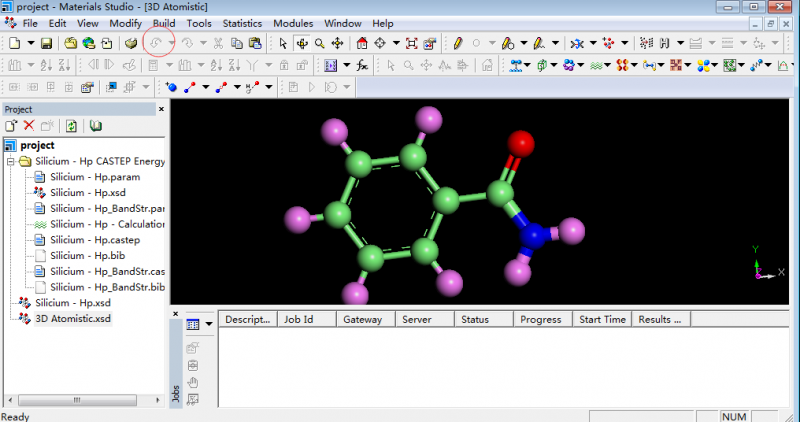Expand the Undo history dropdown arrow
Viewport: 800px width, 422px height.
pos(171,43)
